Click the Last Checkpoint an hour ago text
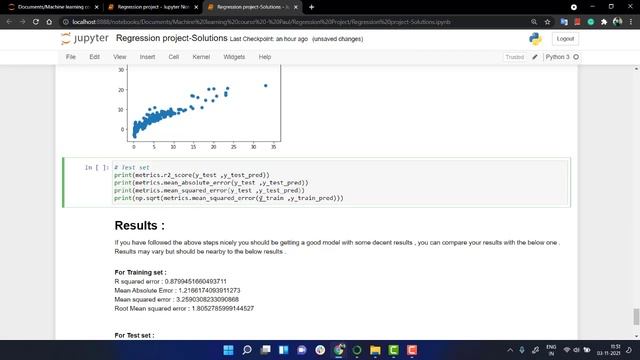Screen dimensions: 640x360 (x=269, y=39)
